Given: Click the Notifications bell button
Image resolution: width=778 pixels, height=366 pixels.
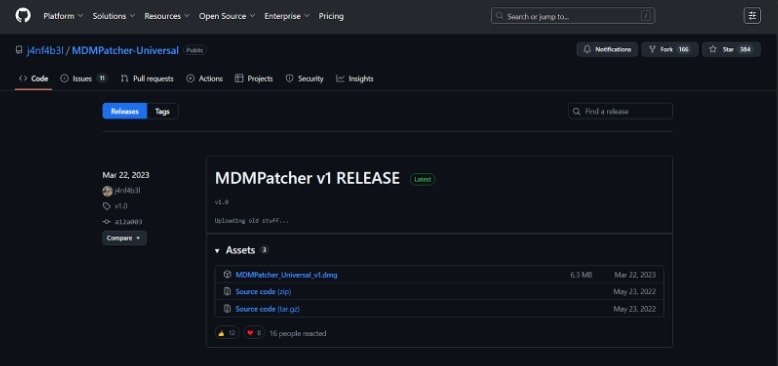Looking at the screenshot, I should (607, 50).
